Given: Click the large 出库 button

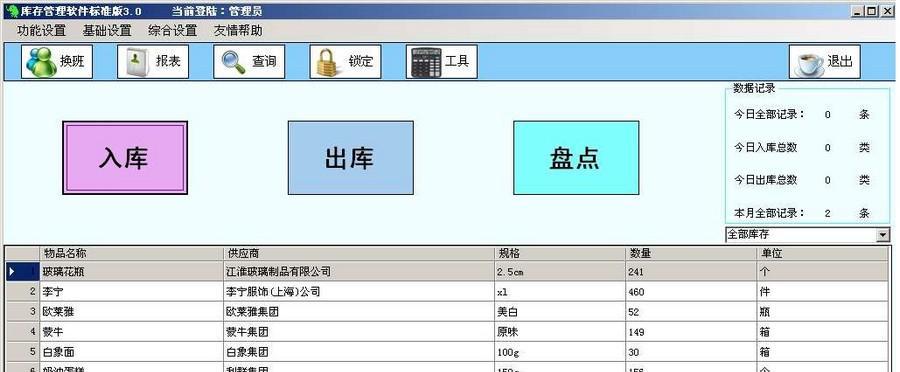Looking at the screenshot, I should pos(350,157).
